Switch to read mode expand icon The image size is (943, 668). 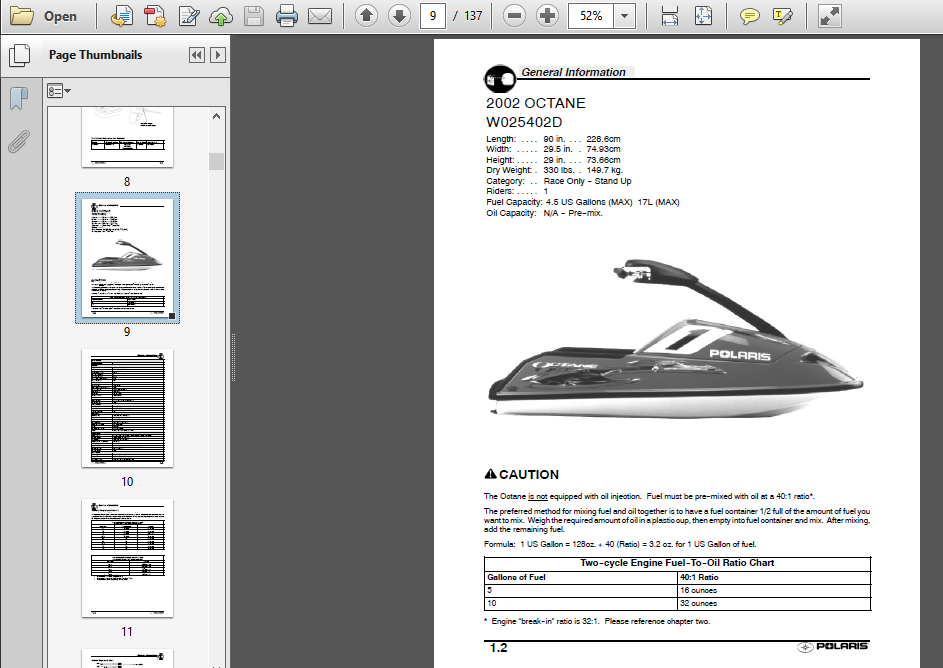[x=829, y=16]
